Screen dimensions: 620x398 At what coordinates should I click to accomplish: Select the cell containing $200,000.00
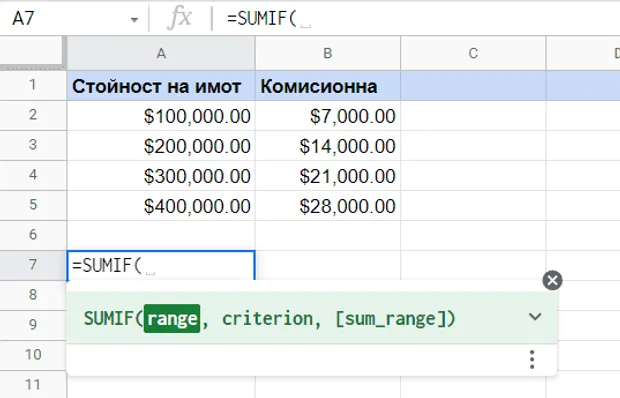161,145
